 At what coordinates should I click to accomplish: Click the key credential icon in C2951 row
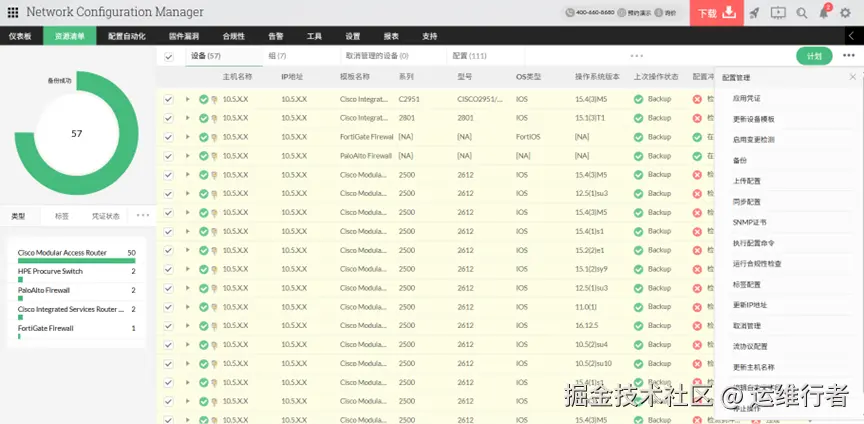point(214,99)
